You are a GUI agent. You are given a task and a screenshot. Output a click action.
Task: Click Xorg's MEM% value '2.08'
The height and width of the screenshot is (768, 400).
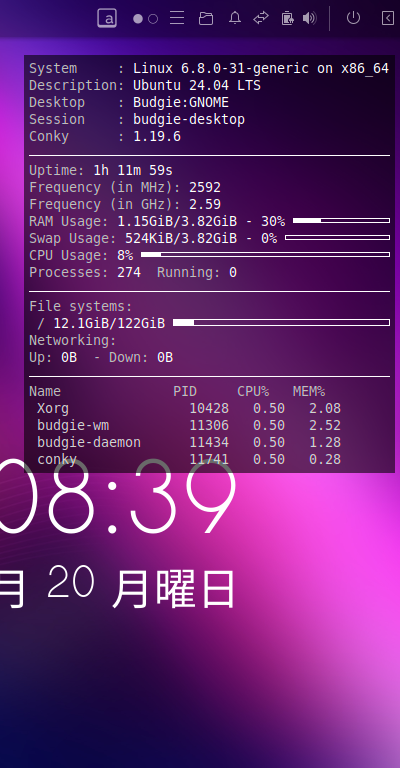(325, 408)
